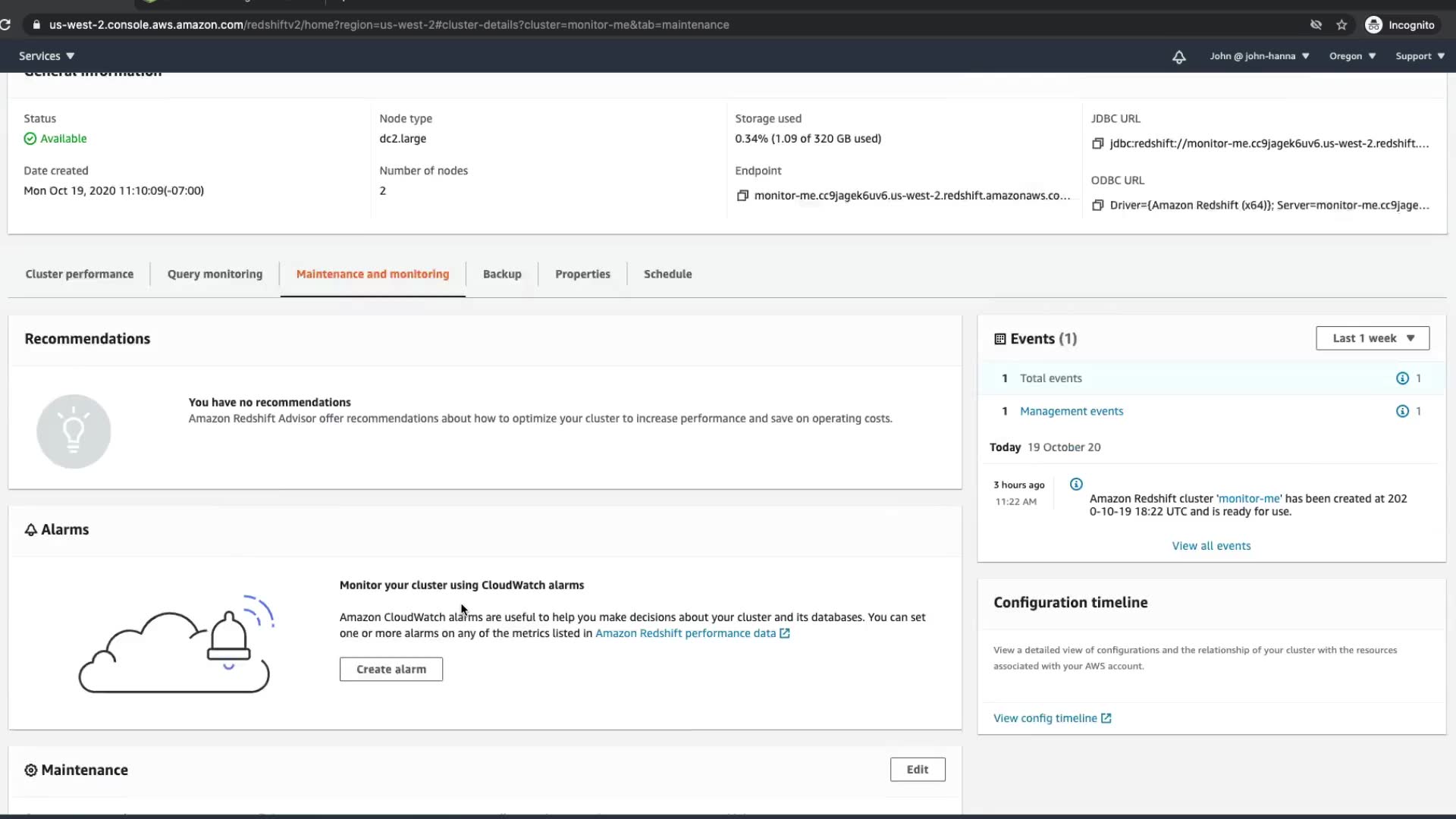Bookmark page with the star icon
Screen dimensions: 1456x819
[x=1341, y=25]
